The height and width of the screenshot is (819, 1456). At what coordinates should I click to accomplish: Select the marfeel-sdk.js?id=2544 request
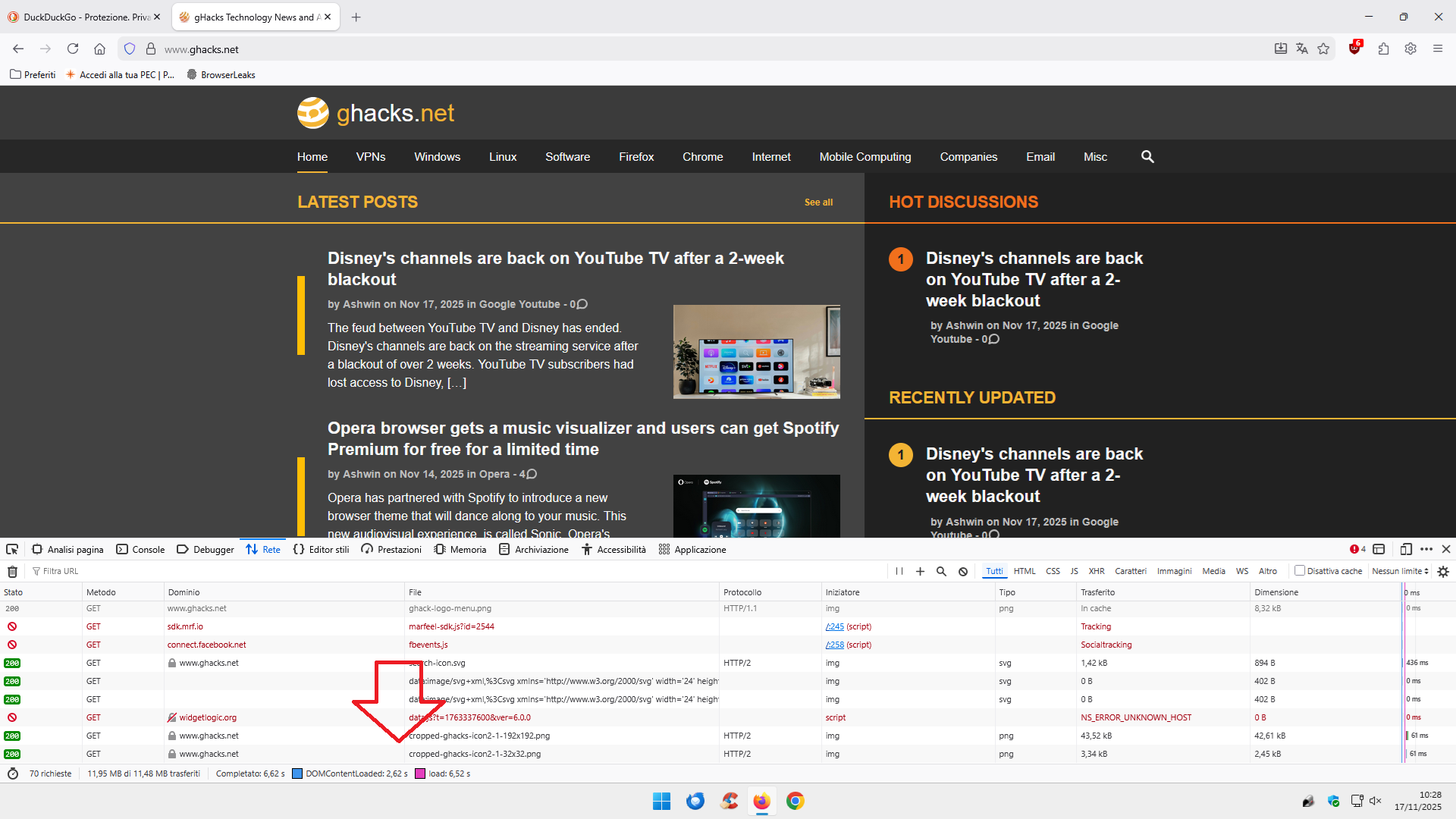click(x=701, y=626)
